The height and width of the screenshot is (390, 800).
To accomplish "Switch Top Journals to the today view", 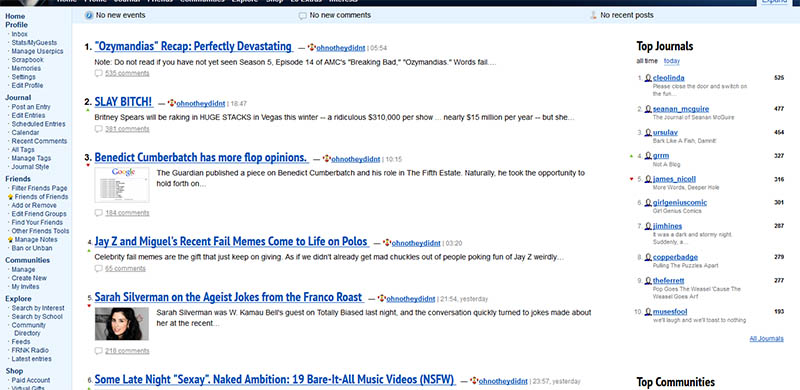I will [671, 61].
